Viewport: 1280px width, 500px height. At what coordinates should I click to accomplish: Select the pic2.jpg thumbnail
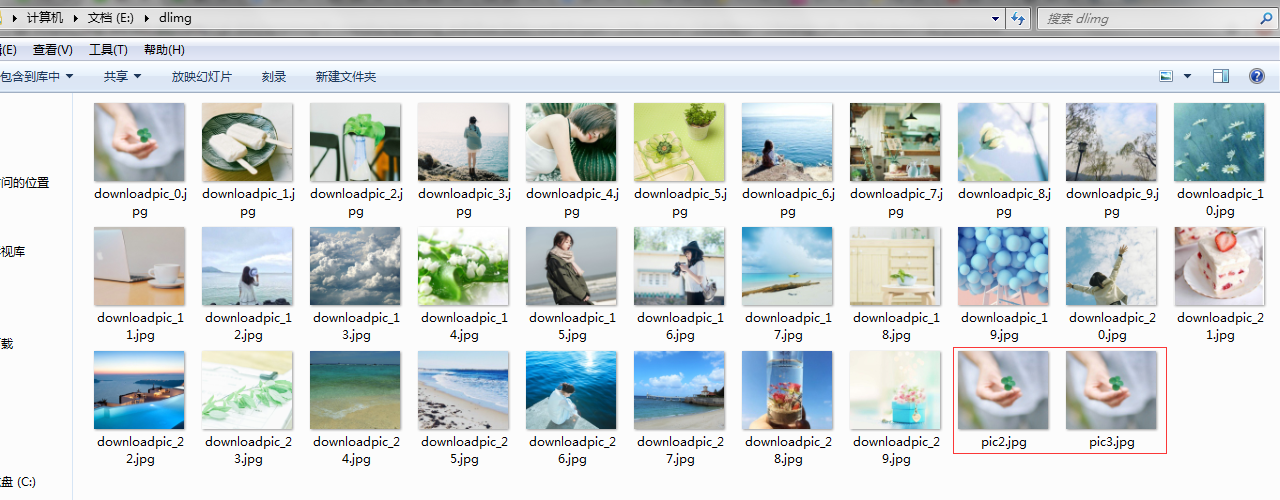pos(1003,390)
